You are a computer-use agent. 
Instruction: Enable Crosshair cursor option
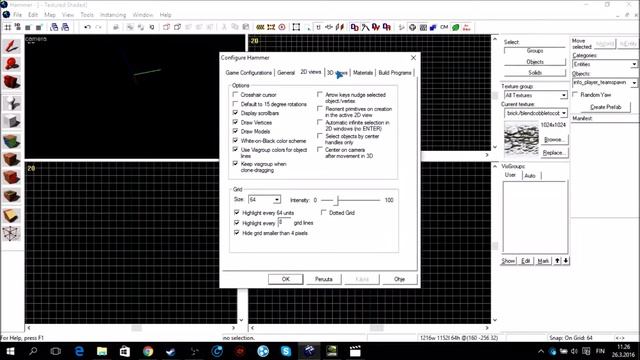235,95
